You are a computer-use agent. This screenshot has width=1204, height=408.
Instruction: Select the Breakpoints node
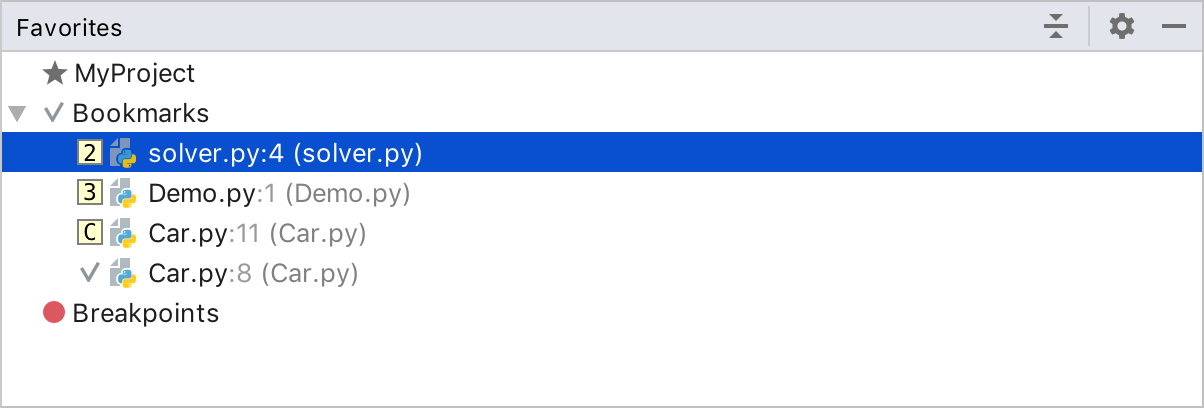(x=145, y=313)
